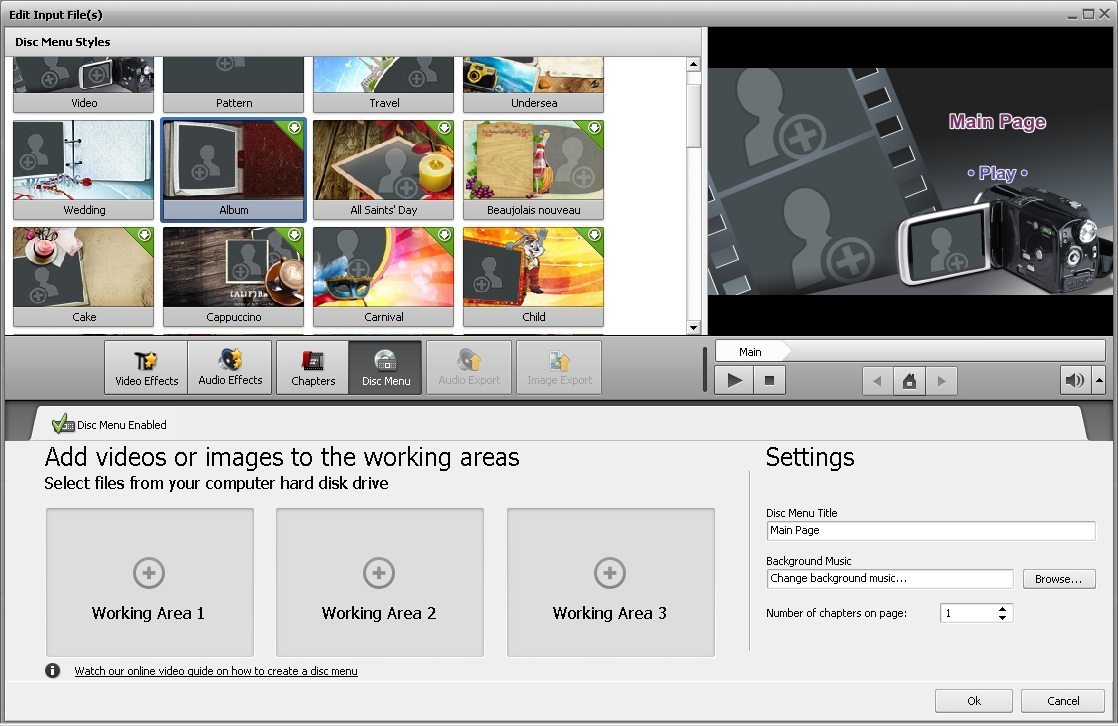This screenshot has width=1118, height=726.
Task: Click the home icon in preview navigation
Action: tap(909, 380)
